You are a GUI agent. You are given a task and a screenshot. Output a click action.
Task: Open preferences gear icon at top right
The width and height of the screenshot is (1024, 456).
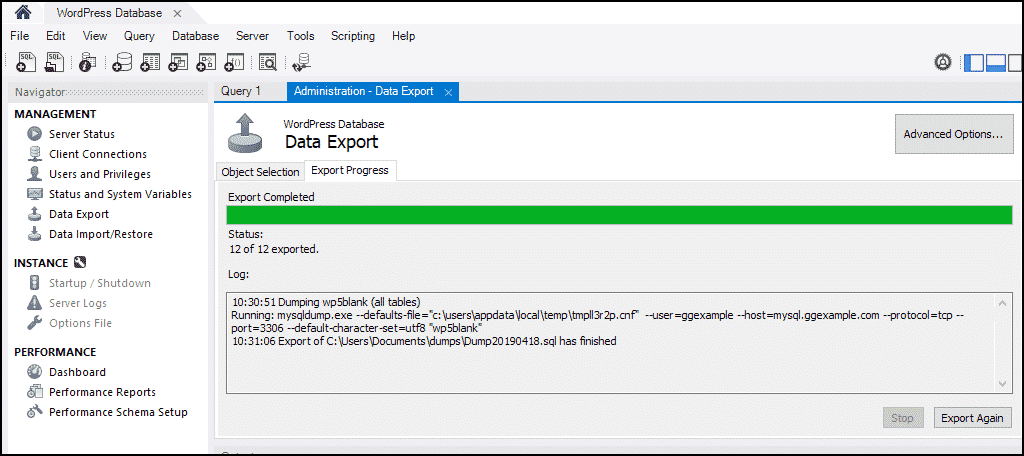click(942, 62)
